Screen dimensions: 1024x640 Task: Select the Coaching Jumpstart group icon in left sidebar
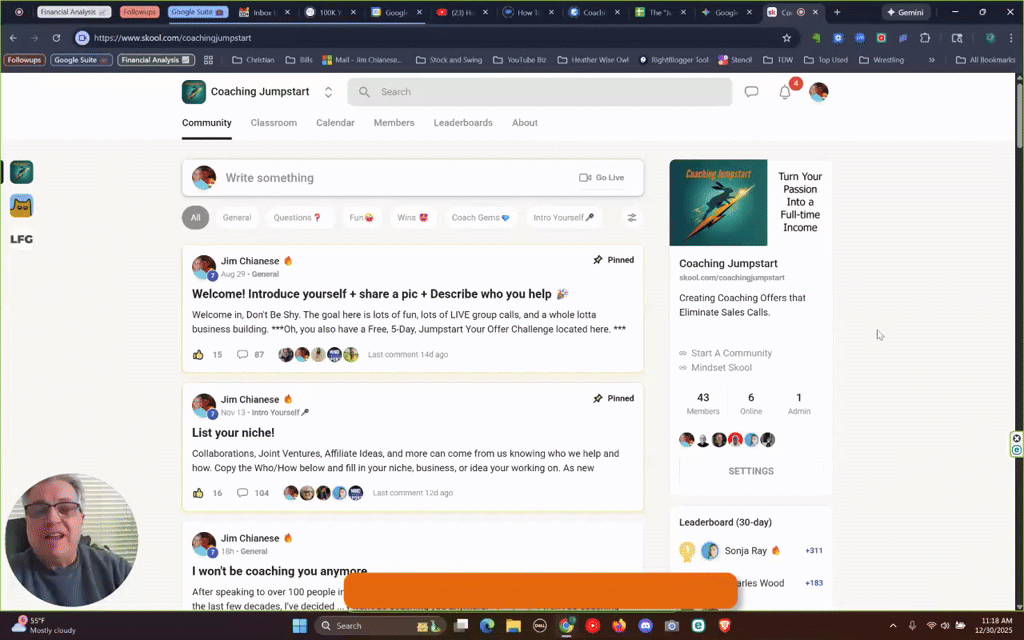tap(22, 172)
